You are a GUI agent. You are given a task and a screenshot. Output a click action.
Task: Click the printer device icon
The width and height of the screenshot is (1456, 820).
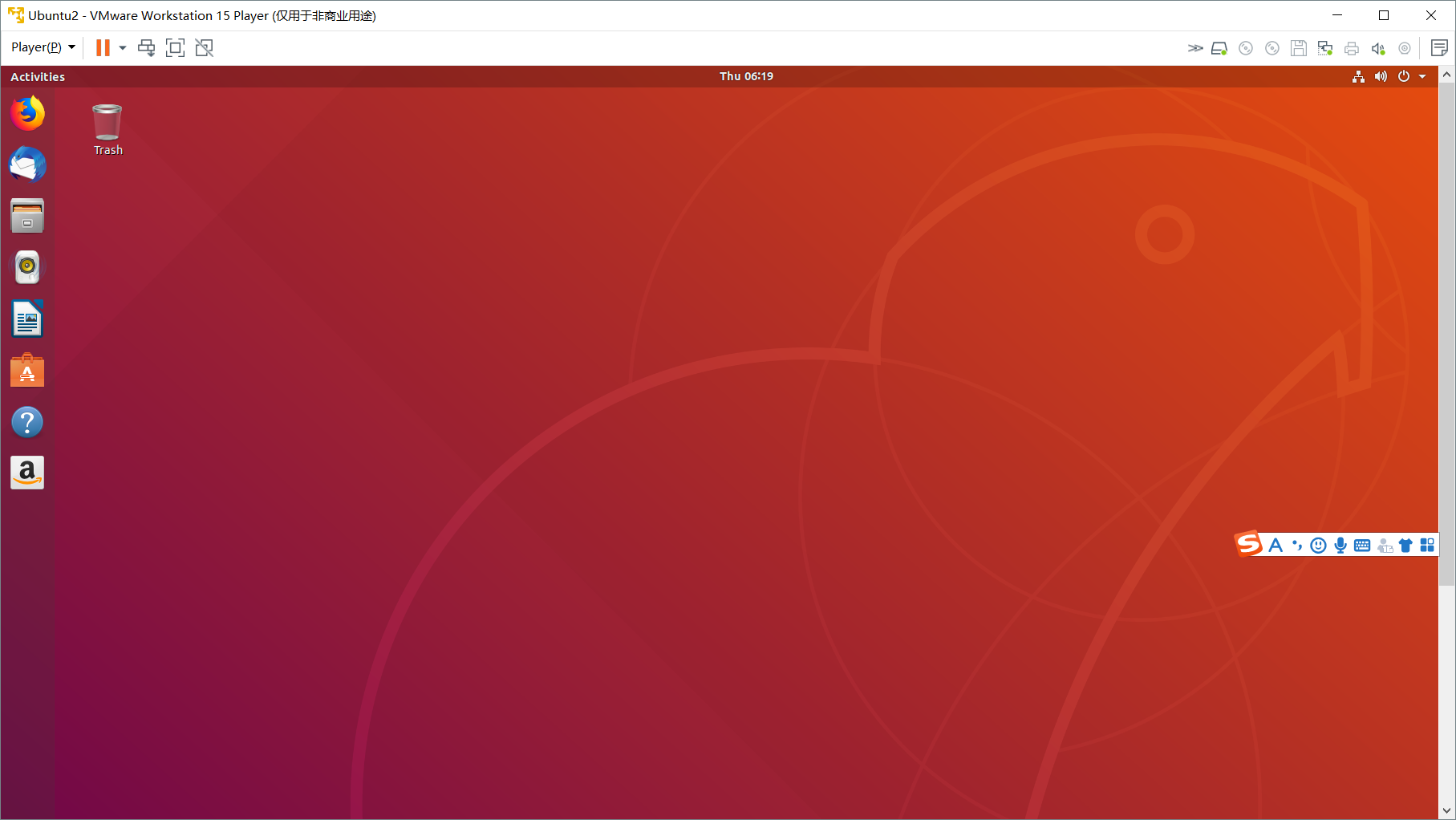[x=1352, y=48]
